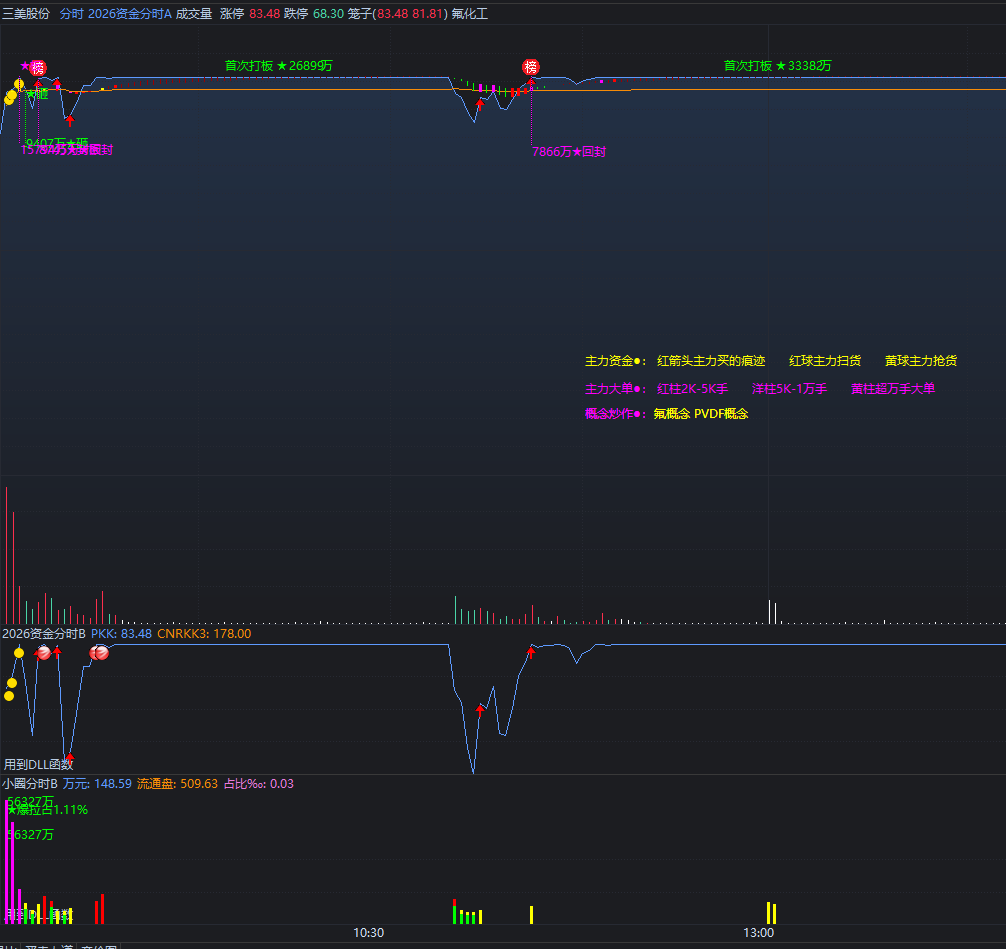The height and width of the screenshot is (949, 1006).
Task: Click red arrow beside 用到DLL函数 label
Action: [70, 758]
